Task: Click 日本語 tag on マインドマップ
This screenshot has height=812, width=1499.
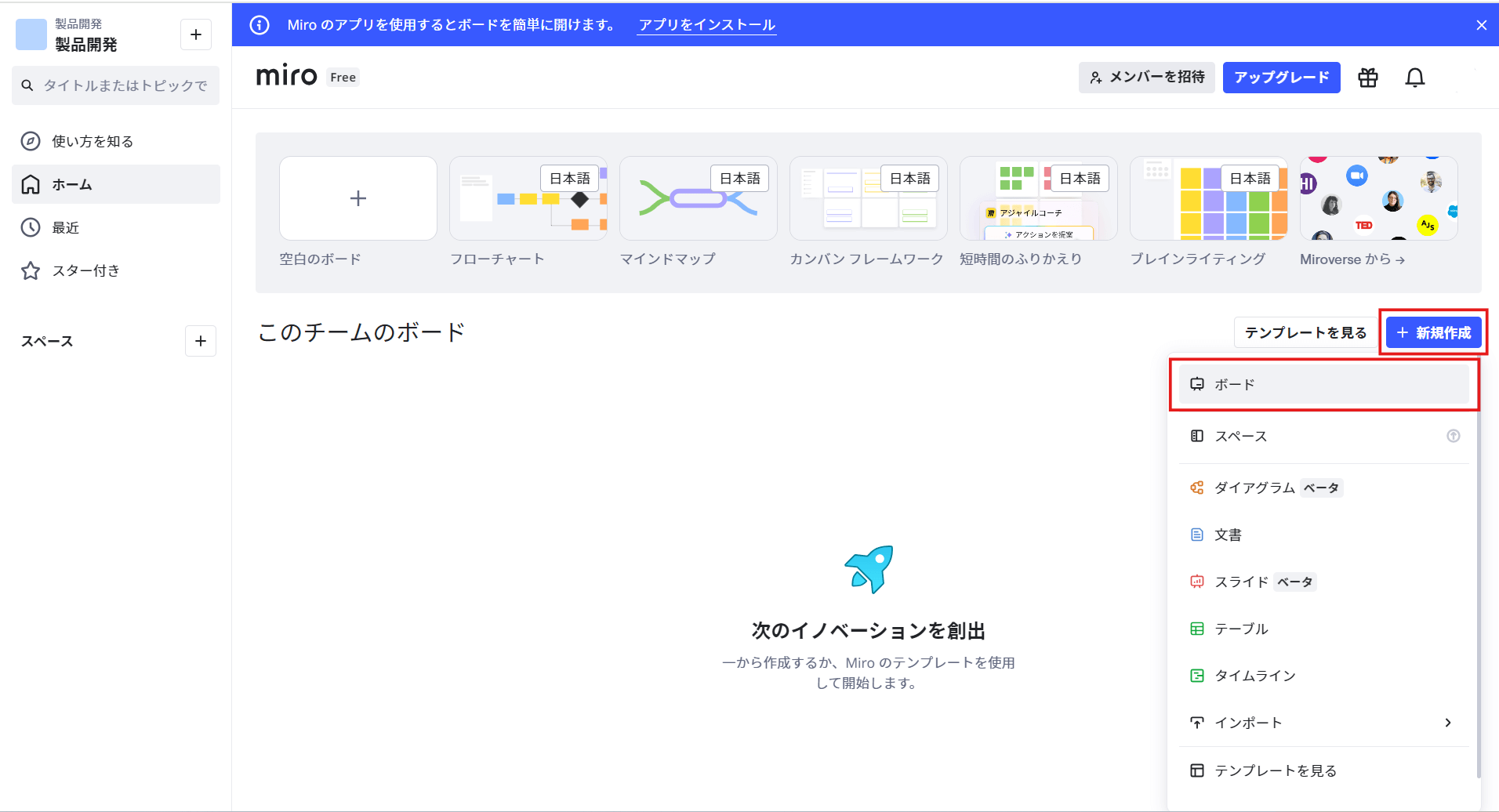Action: coord(740,178)
